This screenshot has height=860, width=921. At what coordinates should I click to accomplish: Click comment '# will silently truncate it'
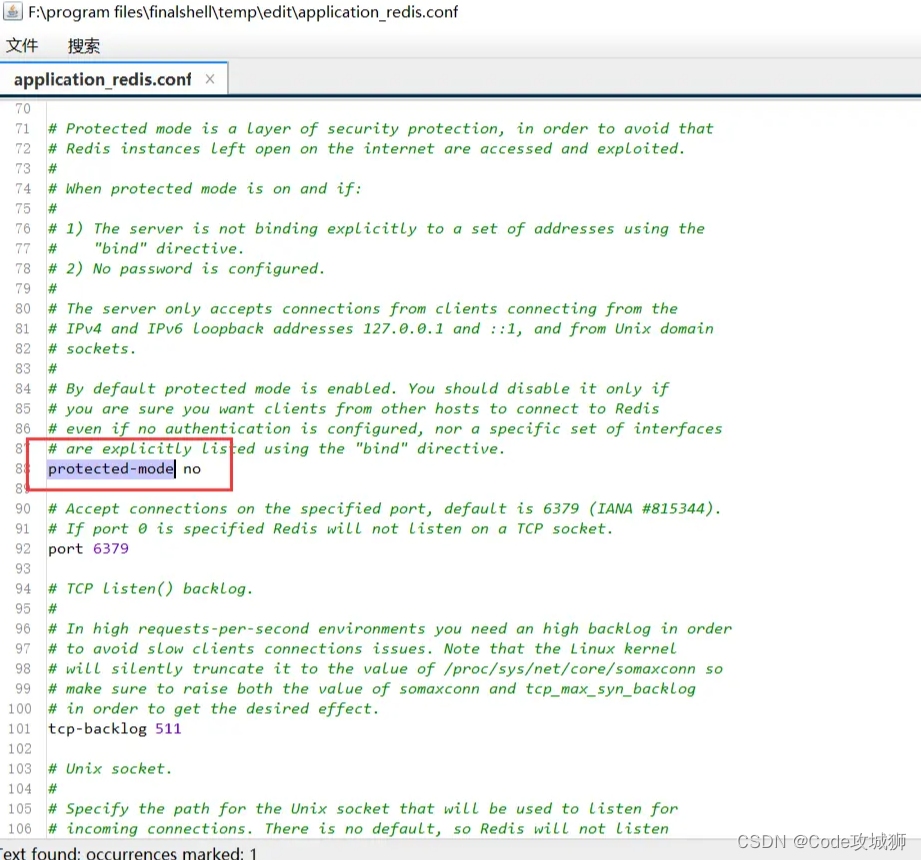[385, 669]
